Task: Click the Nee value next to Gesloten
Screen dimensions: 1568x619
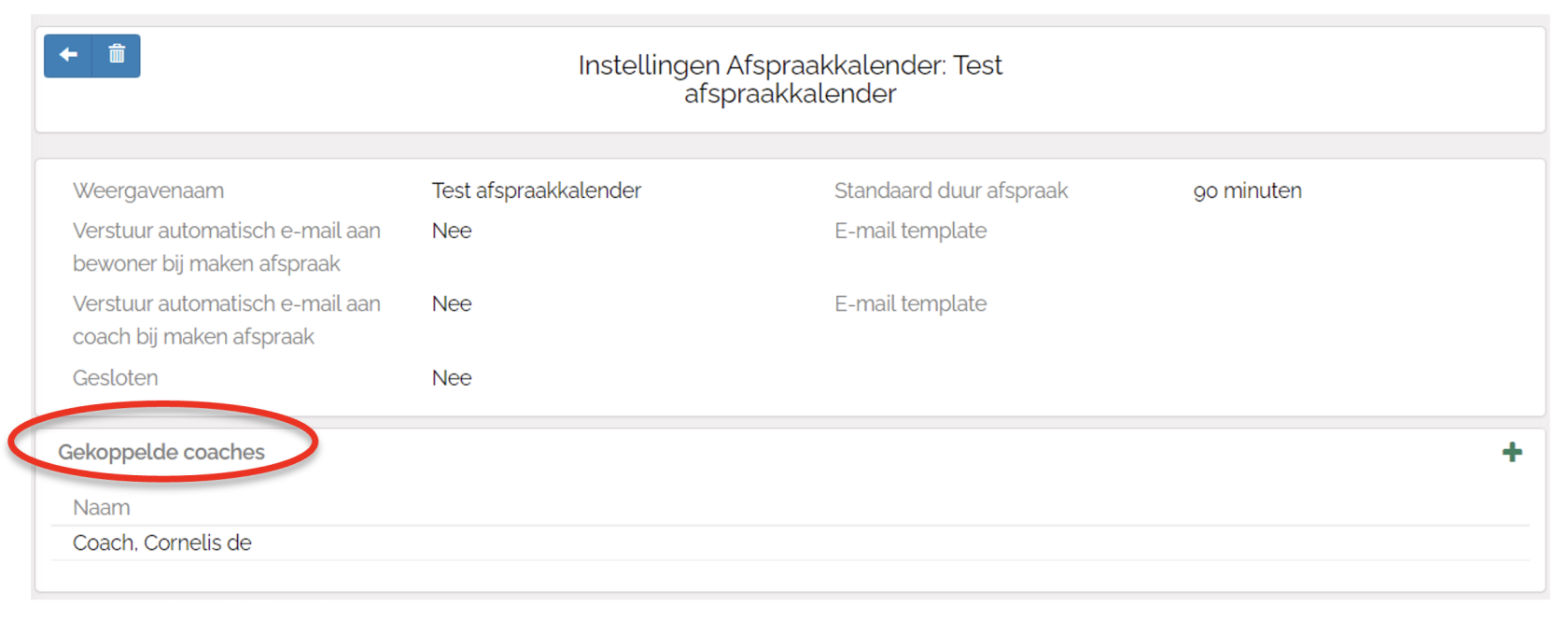Action: [452, 378]
